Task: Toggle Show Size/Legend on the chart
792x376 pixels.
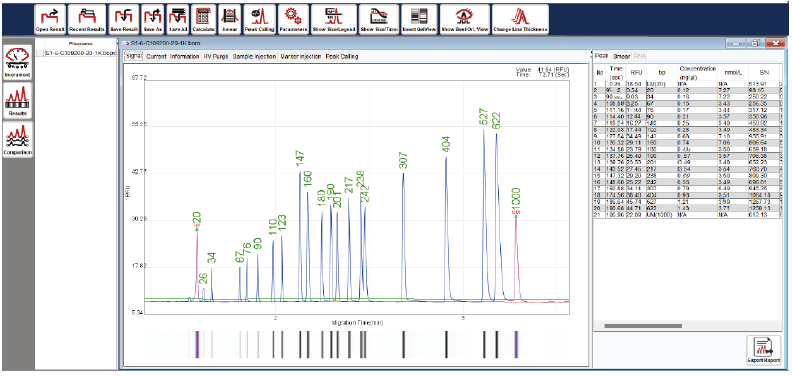Action: point(333,19)
